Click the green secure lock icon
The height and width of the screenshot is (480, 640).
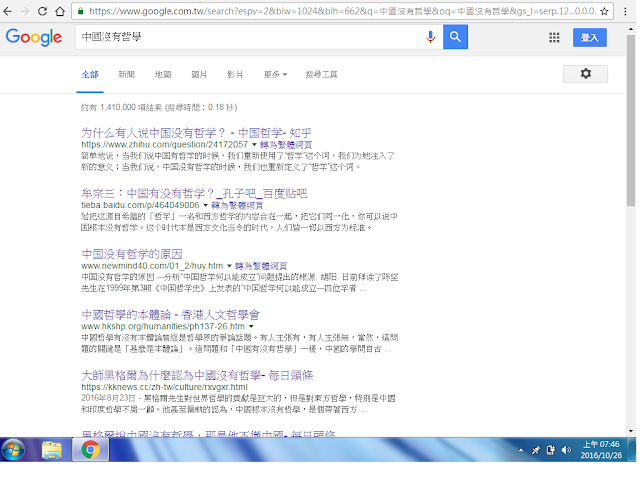pos(80,11)
